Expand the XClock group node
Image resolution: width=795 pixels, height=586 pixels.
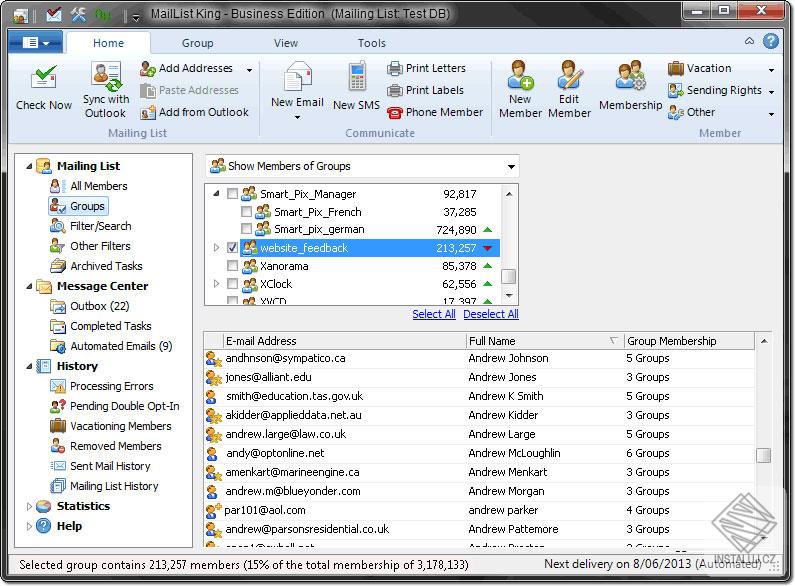pyautogui.click(x=216, y=283)
